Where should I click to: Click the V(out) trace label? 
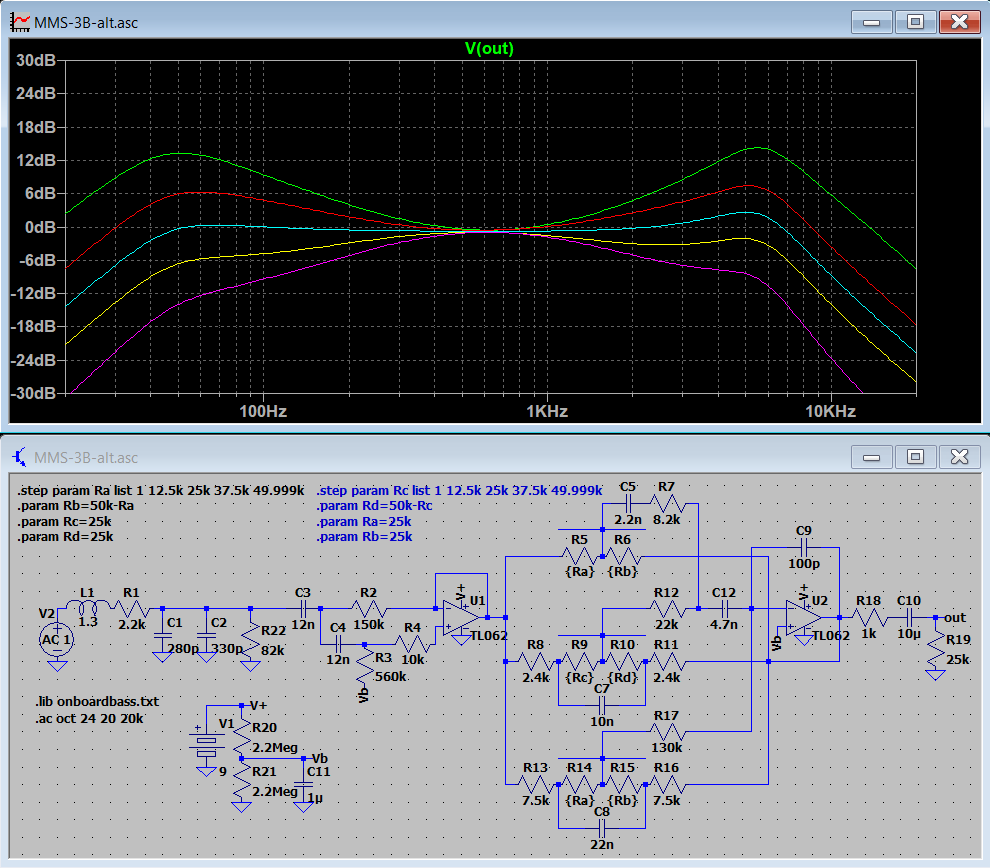point(489,49)
